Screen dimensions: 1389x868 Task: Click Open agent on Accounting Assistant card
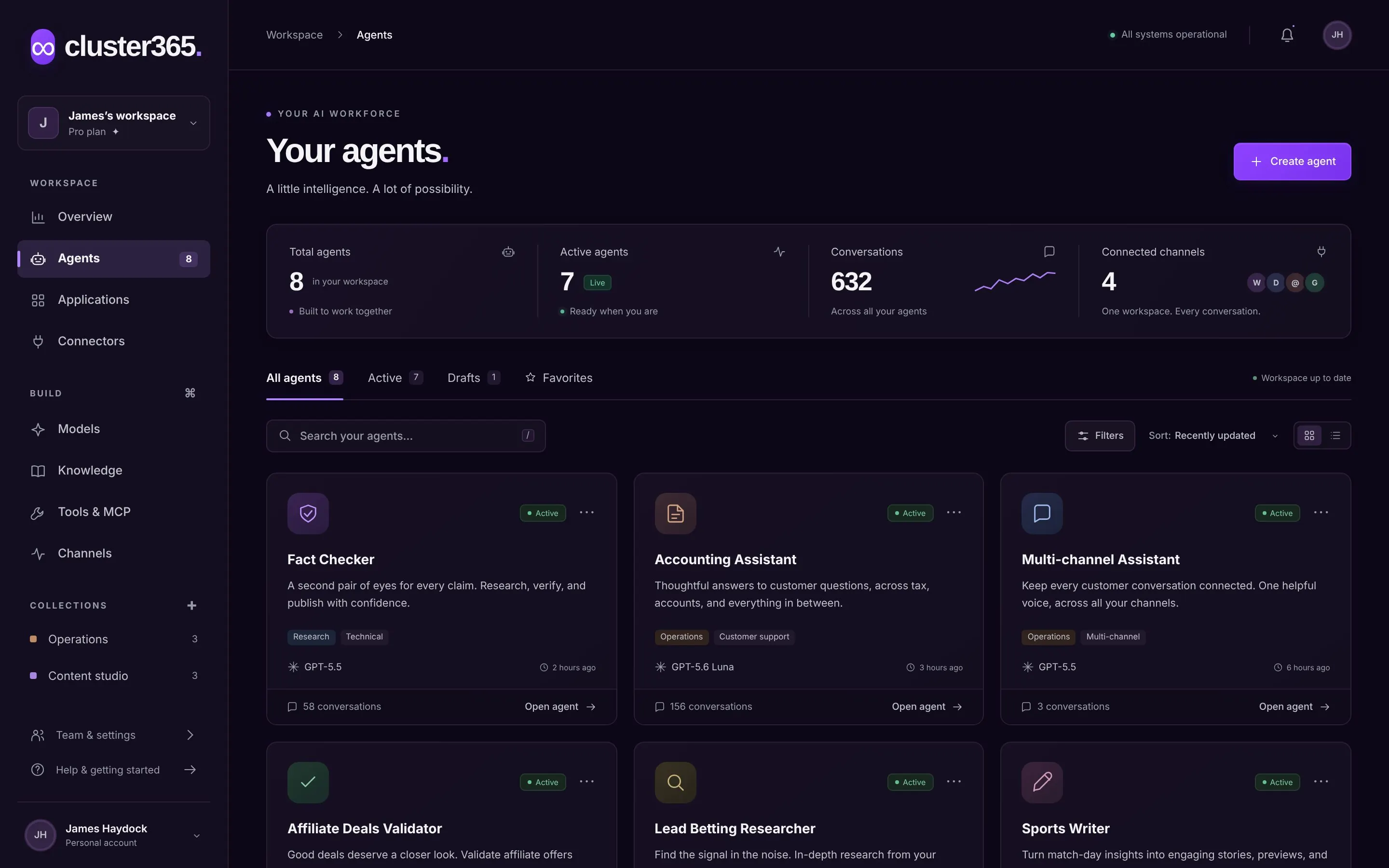coord(927,706)
